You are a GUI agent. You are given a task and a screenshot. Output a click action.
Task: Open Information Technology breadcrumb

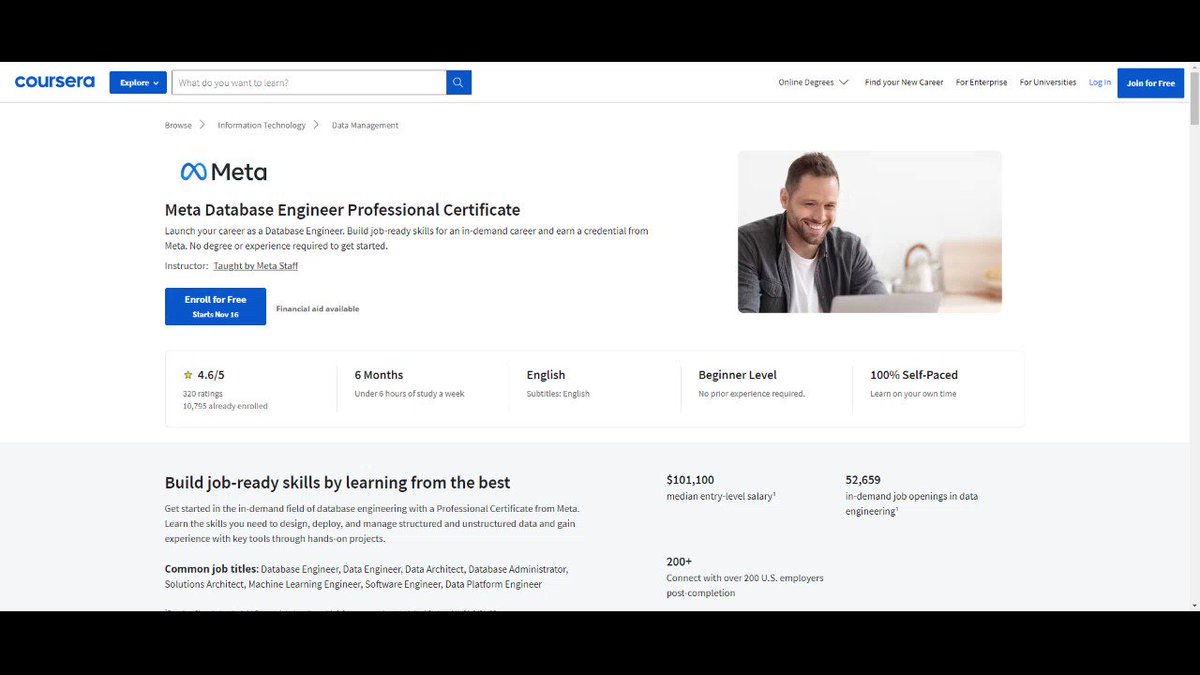(x=262, y=125)
